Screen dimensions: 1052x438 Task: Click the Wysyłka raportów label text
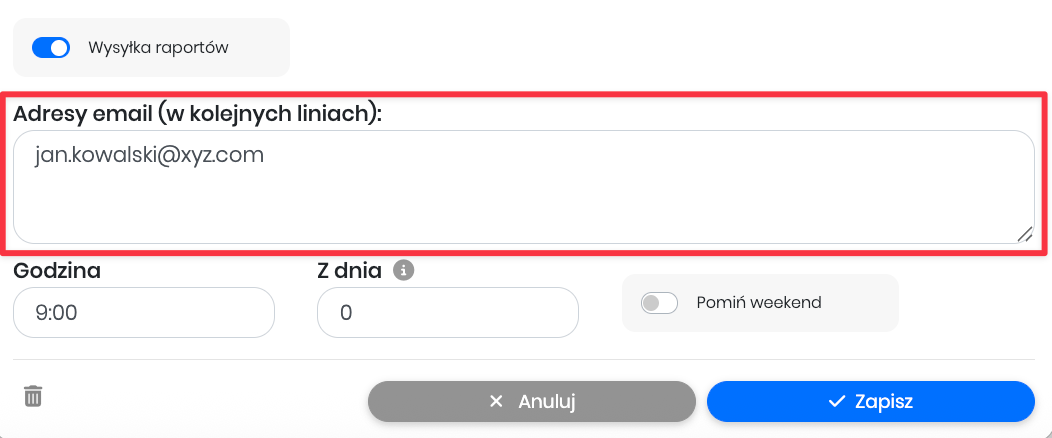[x=158, y=47]
